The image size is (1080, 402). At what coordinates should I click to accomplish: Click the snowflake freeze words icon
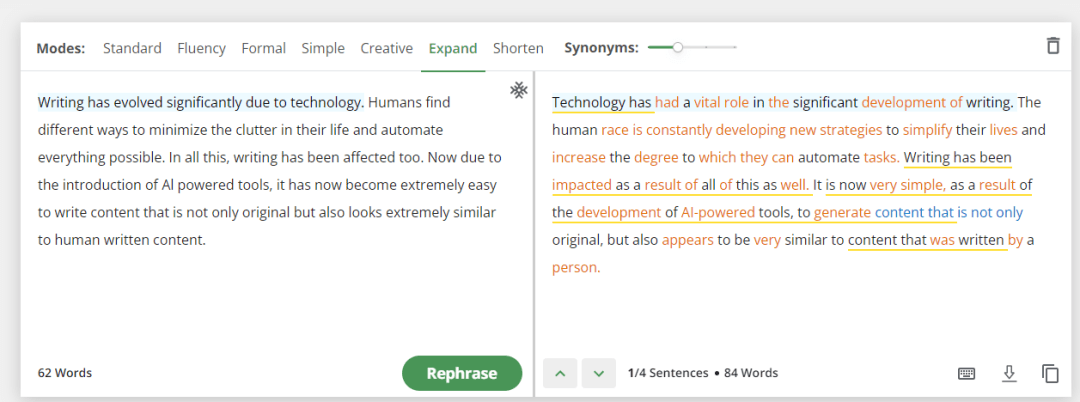(518, 90)
